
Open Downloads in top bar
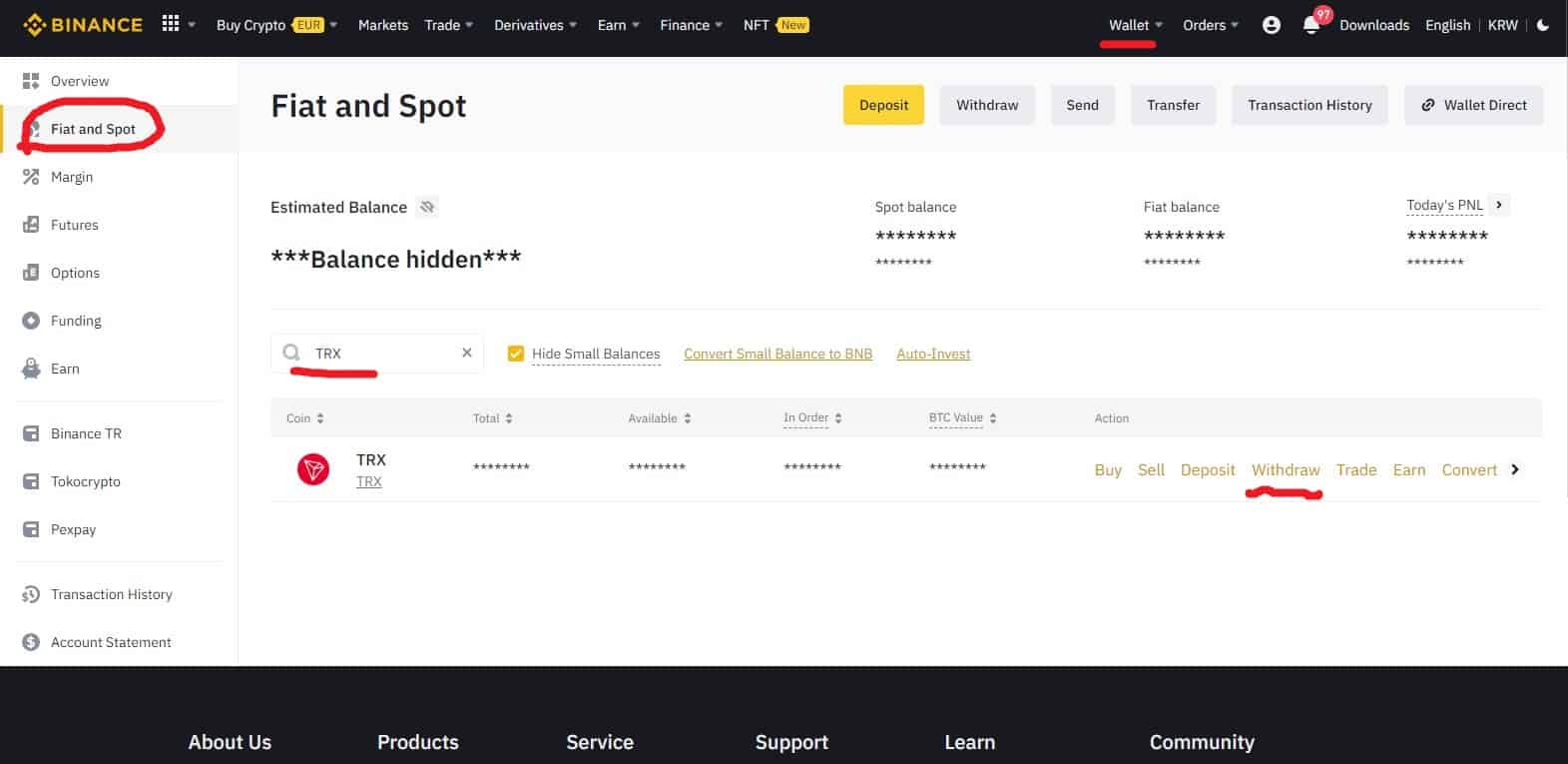(1374, 25)
